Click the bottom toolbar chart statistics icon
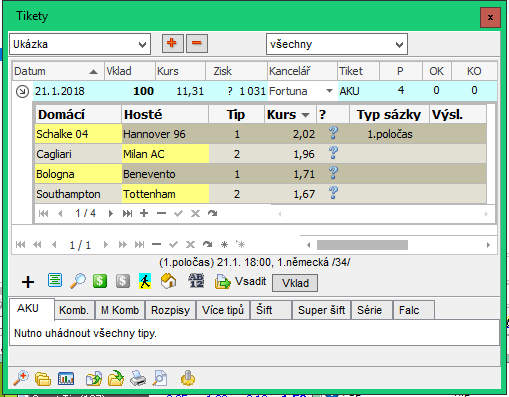Screen dimensions: 509x397 click(x=66, y=378)
